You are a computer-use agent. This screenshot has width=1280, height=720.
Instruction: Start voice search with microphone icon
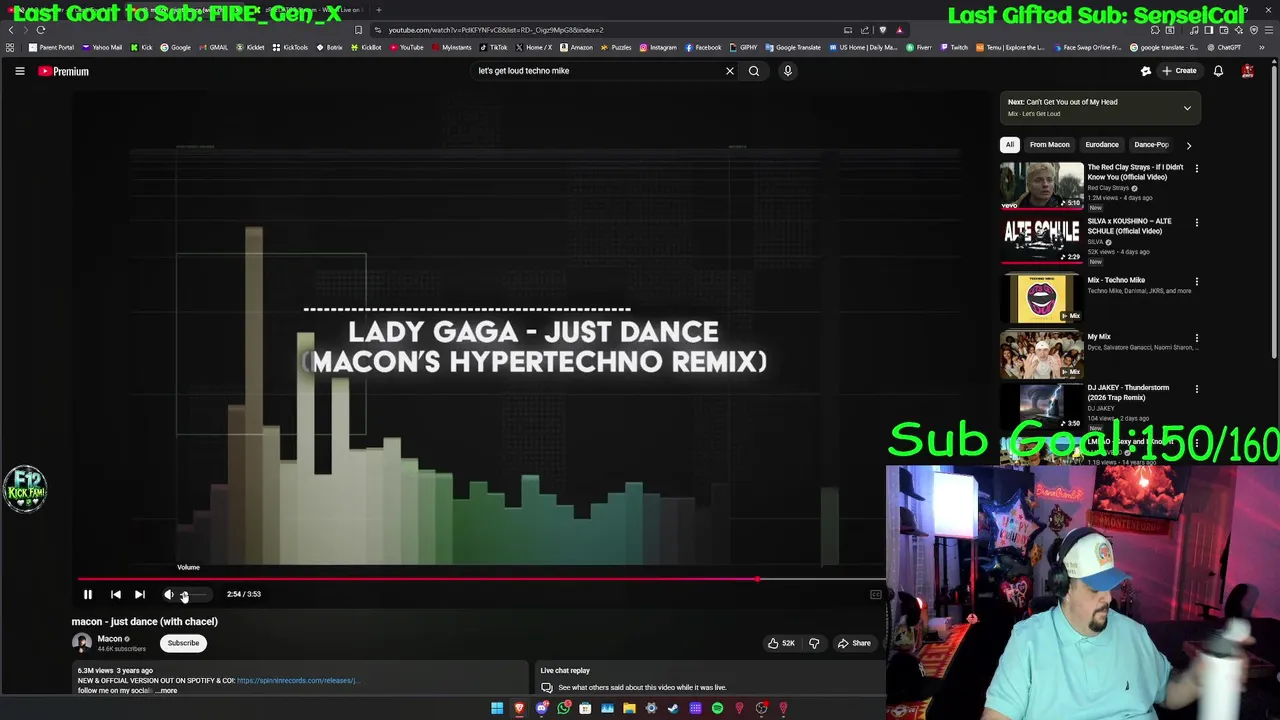(x=787, y=71)
